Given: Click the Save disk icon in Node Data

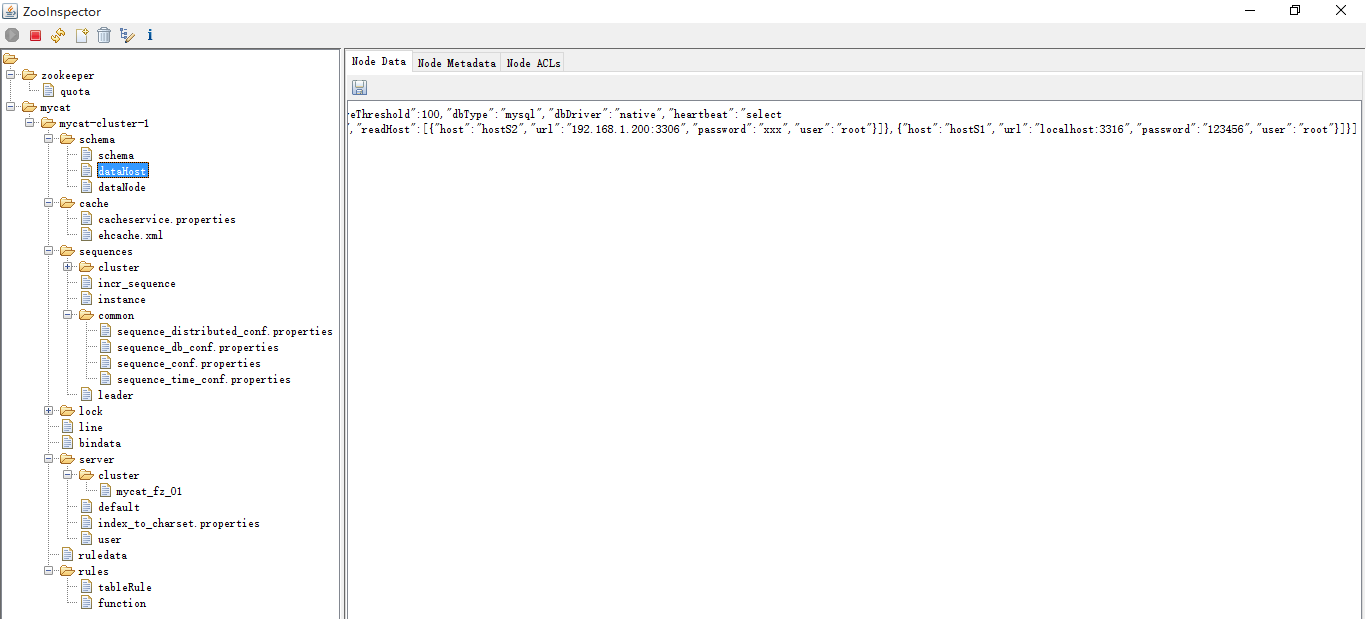Looking at the screenshot, I should (359, 88).
